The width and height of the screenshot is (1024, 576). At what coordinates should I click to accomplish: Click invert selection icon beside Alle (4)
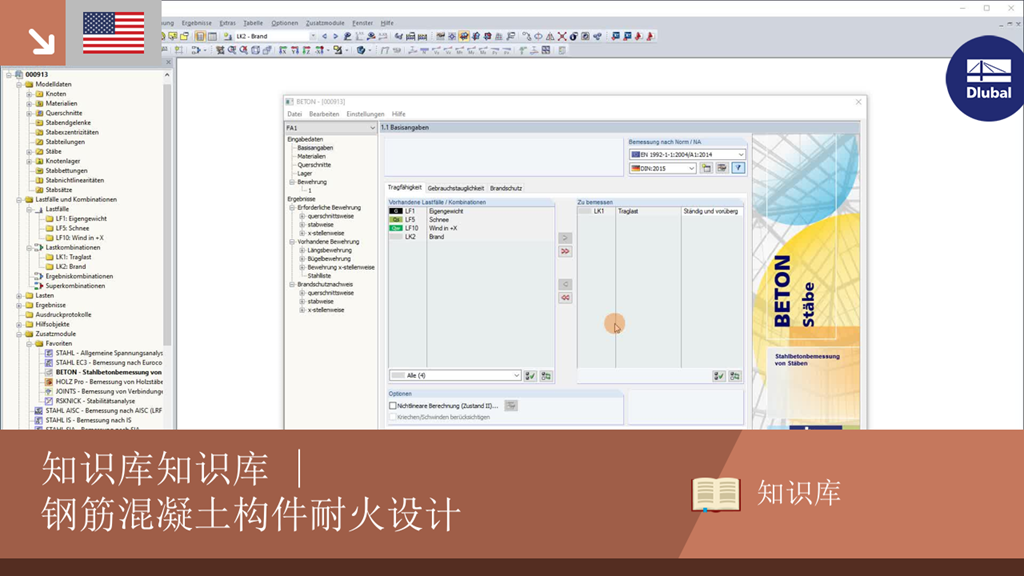point(546,376)
